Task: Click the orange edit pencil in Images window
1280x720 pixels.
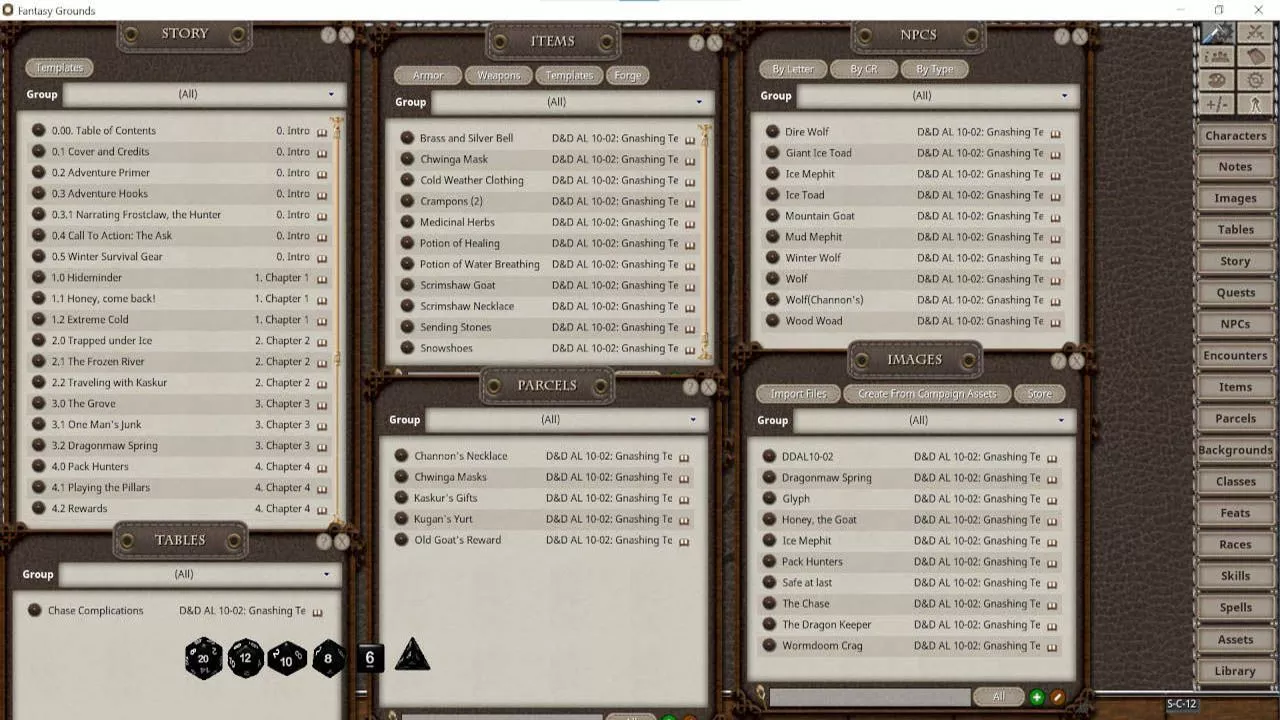Action: click(1057, 697)
